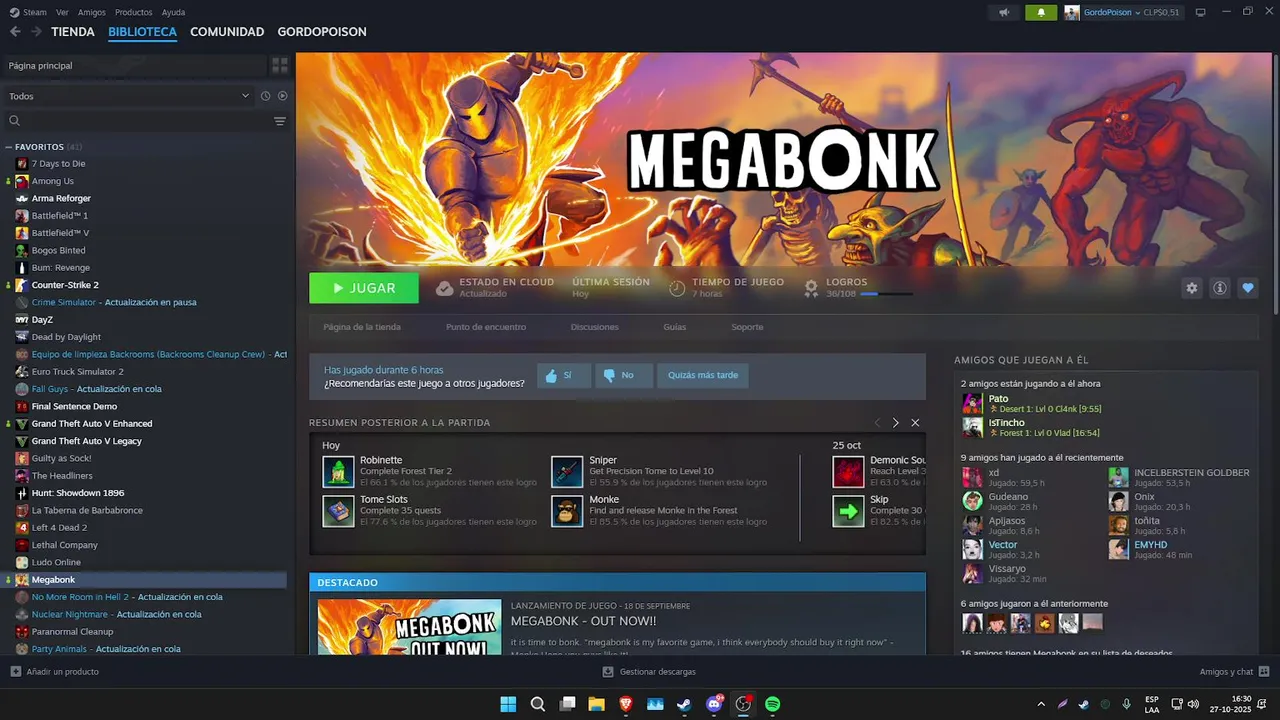Open GORDOPOISON profile tab
This screenshot has height=720, width=1280.
(x=322, y=32)
